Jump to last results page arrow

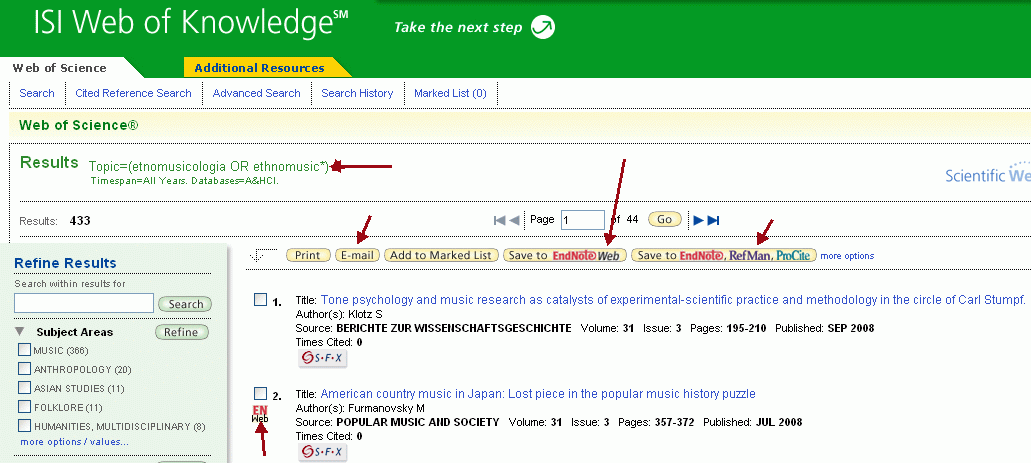click(x=713, y=220)
